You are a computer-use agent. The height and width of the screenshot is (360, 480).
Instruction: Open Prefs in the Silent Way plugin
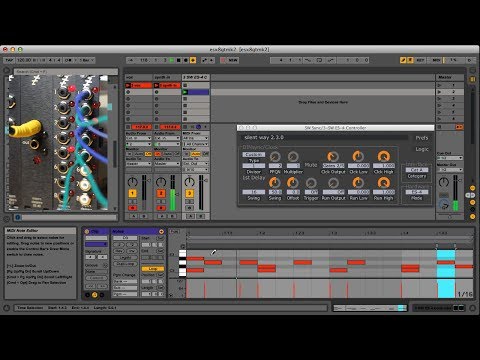coord(421,138)
